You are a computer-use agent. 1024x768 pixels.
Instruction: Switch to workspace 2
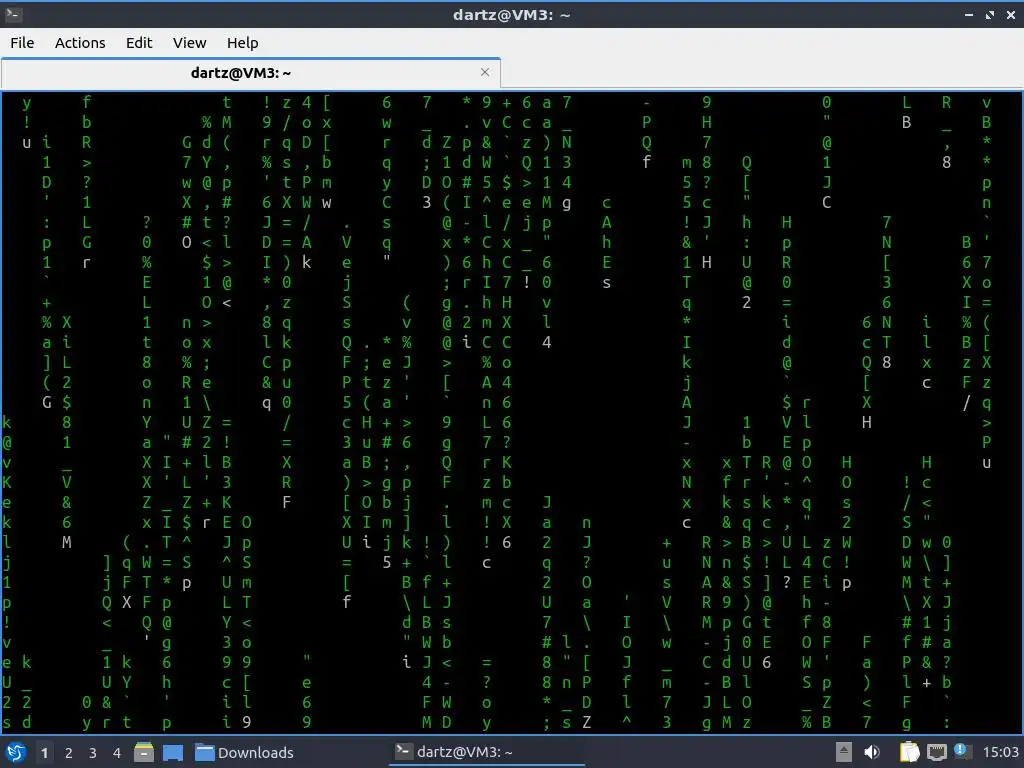pos(69,753)
